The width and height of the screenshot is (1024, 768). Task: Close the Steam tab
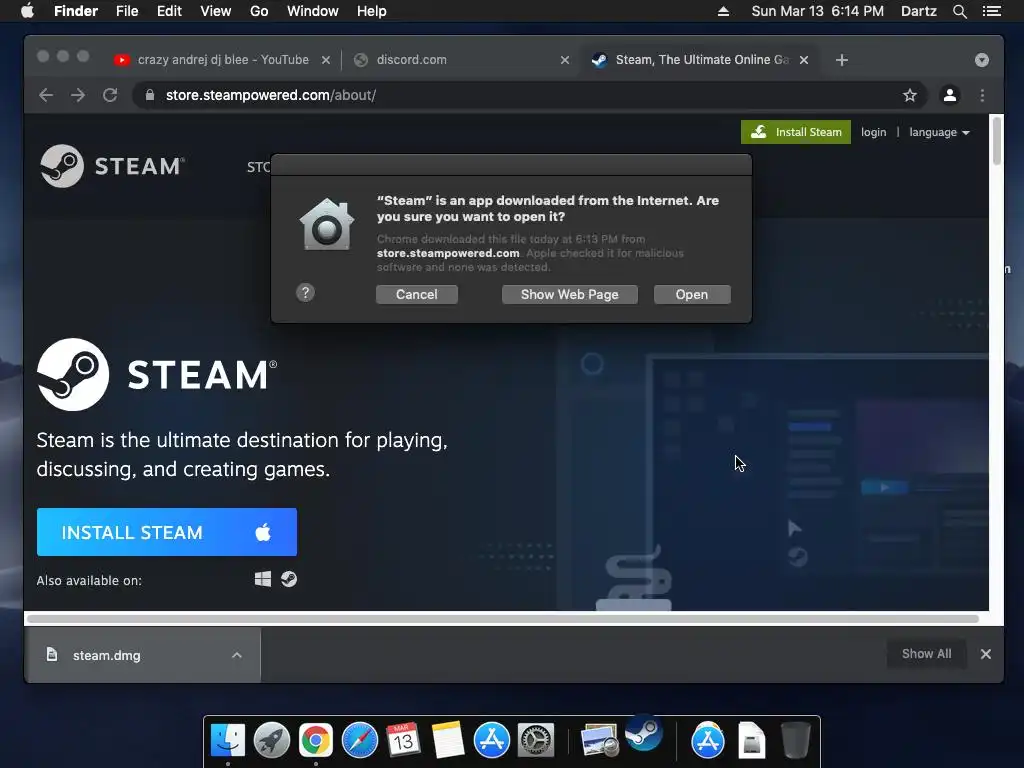coord(804,60)
